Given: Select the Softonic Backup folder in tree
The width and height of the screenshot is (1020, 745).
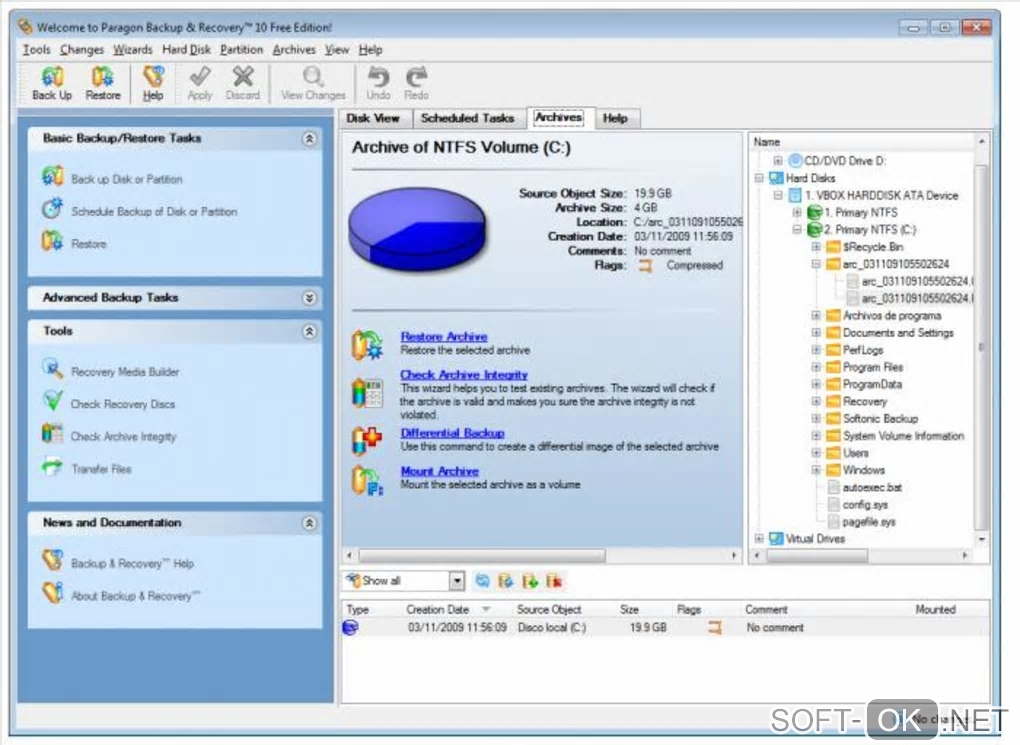Looking at the screenshot, I should pos(880,418).
